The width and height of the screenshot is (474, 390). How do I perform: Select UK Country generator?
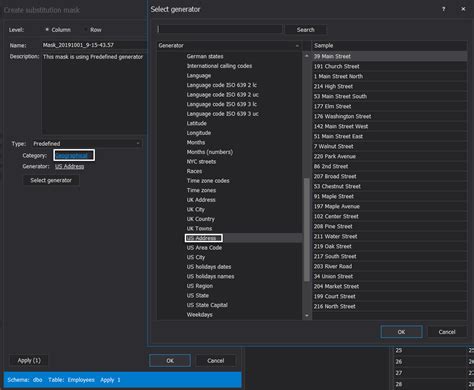(201, 219)
